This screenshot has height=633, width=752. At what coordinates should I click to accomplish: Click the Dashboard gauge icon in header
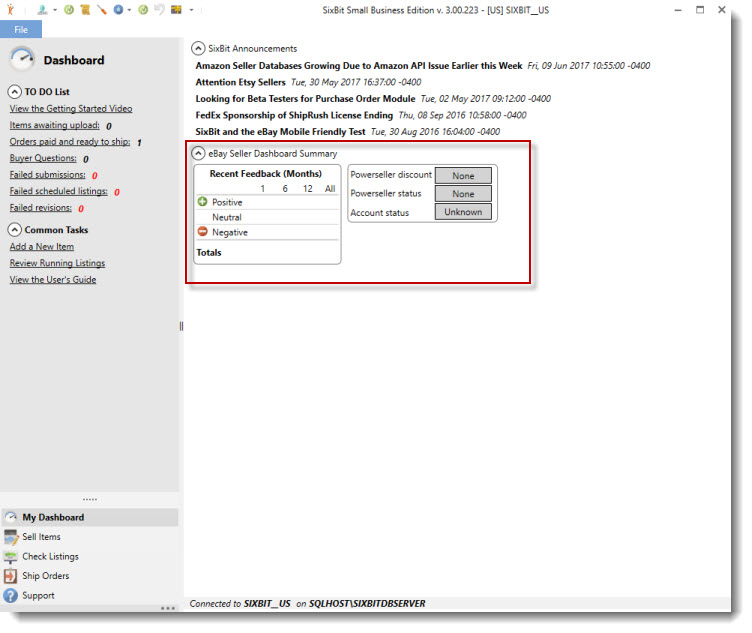22,59
